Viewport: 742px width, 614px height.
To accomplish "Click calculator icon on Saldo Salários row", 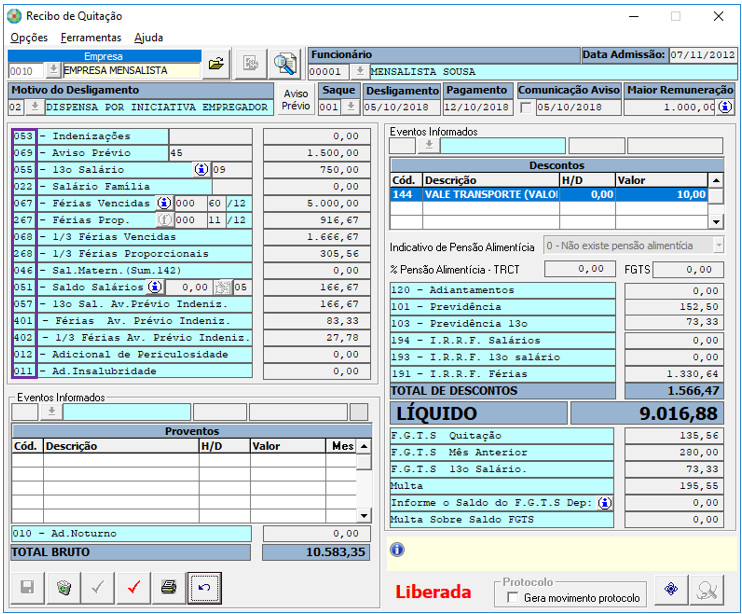I will (x=222, y=287).
